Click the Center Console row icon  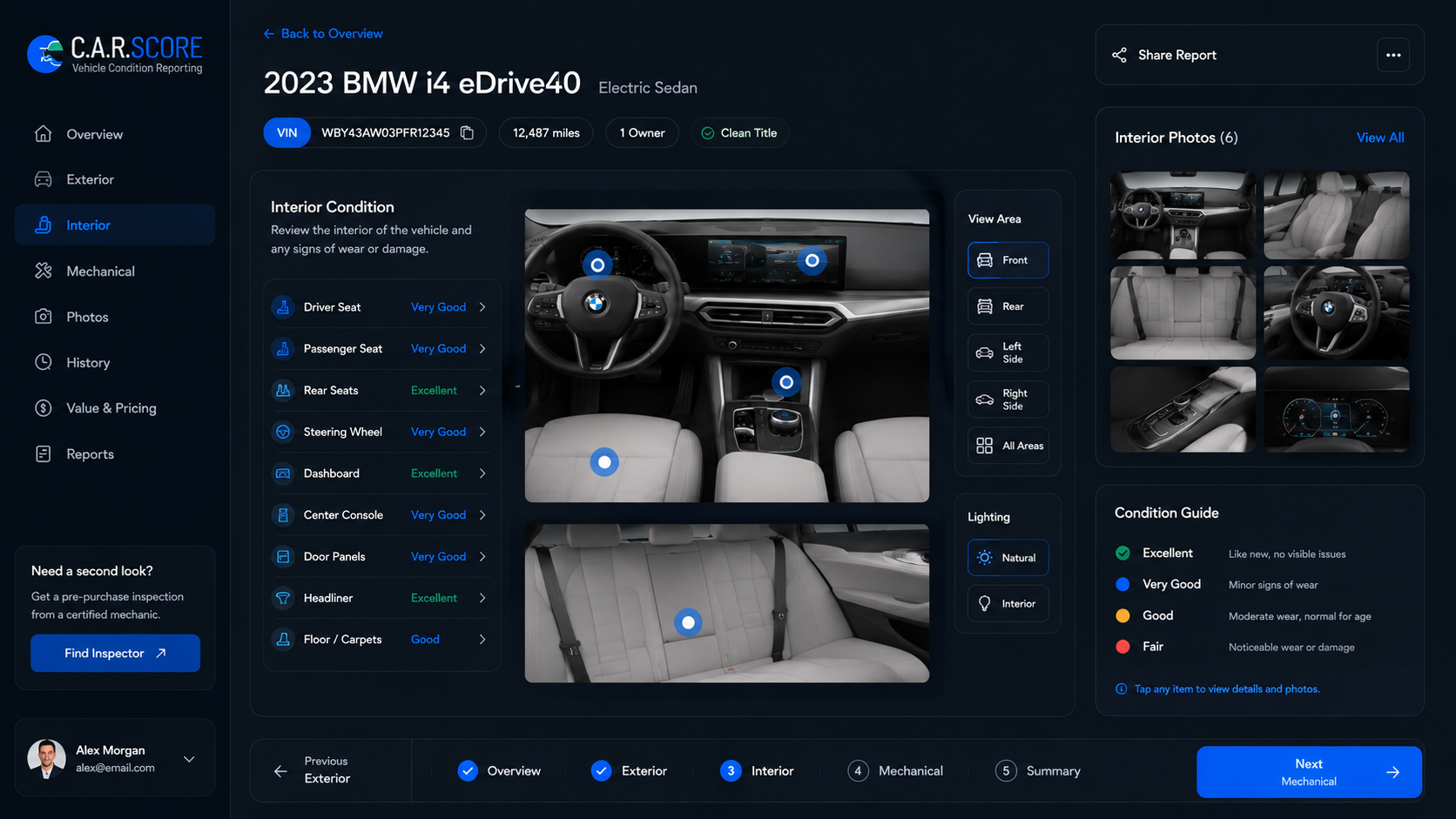click(283, 515)
